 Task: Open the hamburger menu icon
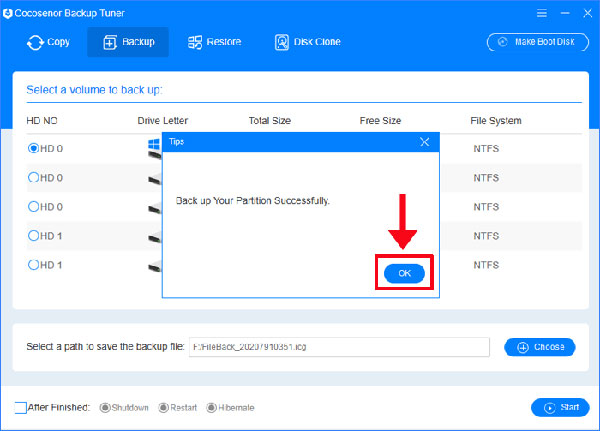tap(541, 13)
